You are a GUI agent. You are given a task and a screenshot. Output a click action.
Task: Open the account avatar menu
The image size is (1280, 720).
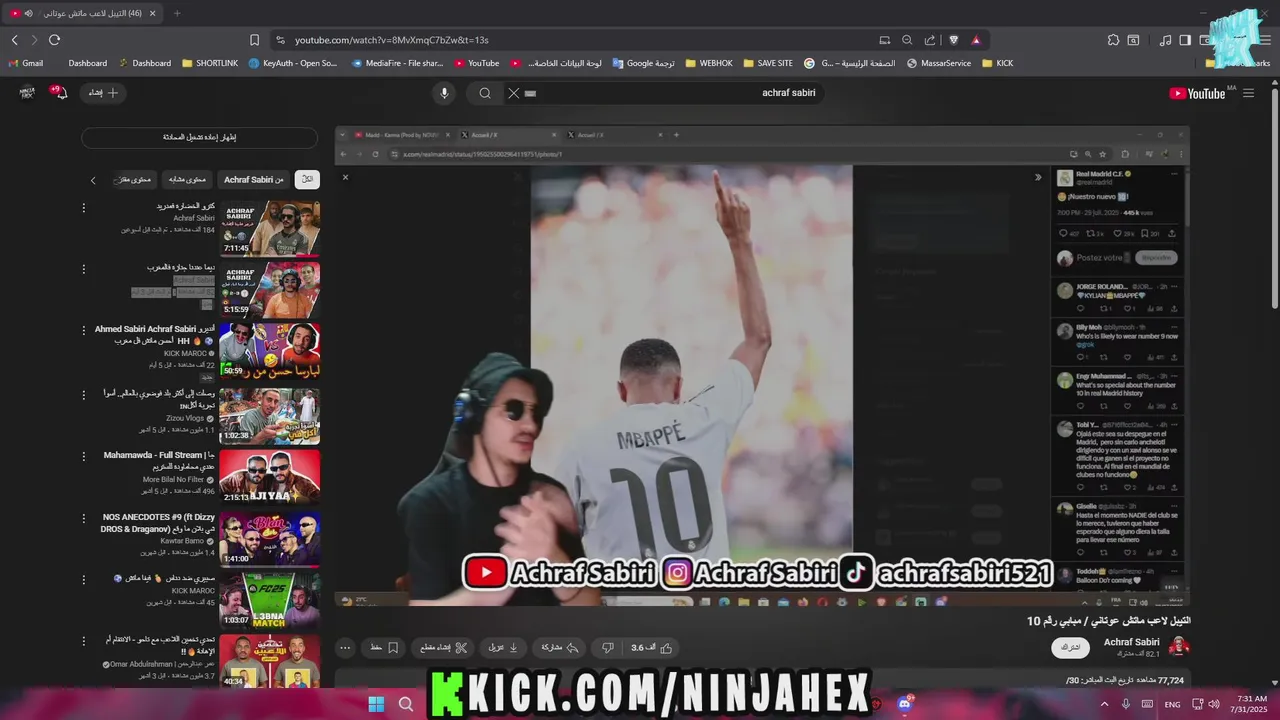[x=27, y=93]
